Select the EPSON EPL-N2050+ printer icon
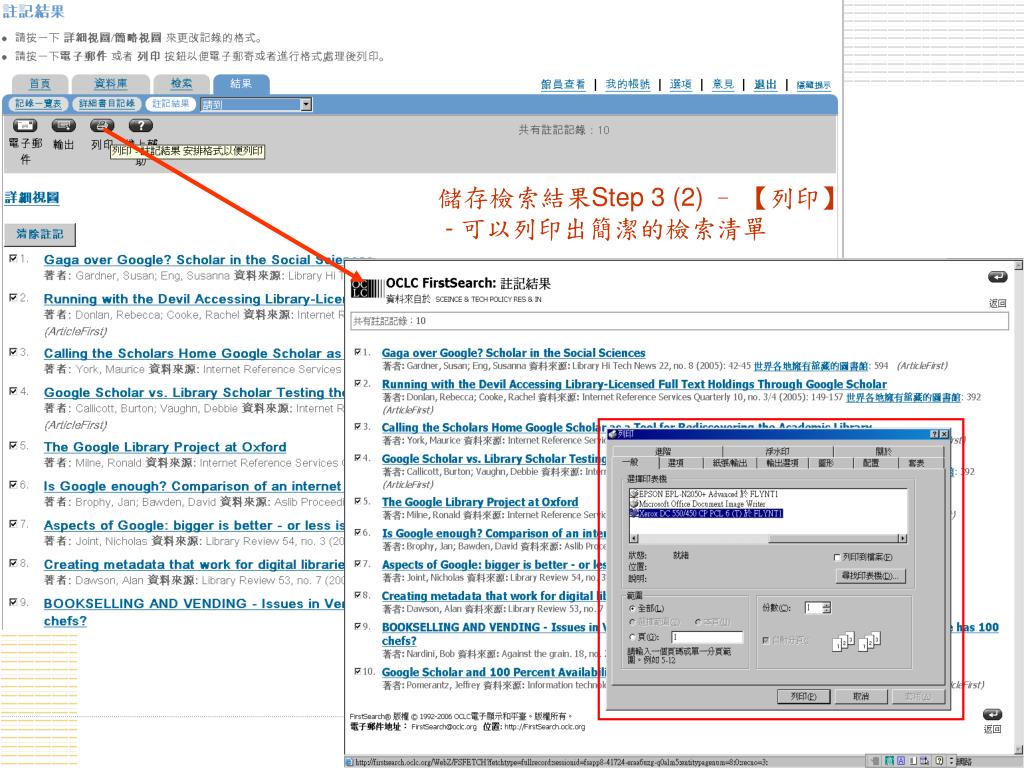Image resolution: width=1024 pixels, height=768 pixels. pos(633,494)
